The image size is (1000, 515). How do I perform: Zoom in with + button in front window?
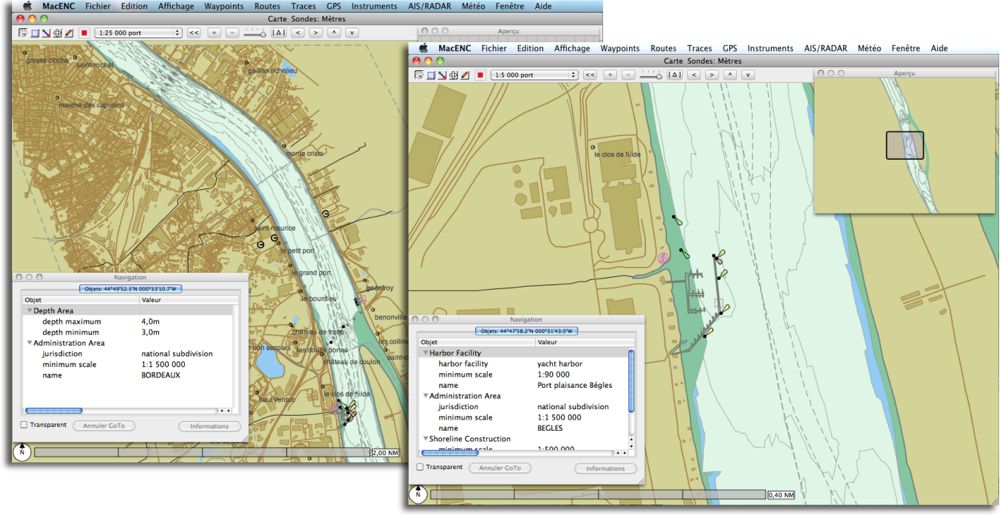pos(610,75)
